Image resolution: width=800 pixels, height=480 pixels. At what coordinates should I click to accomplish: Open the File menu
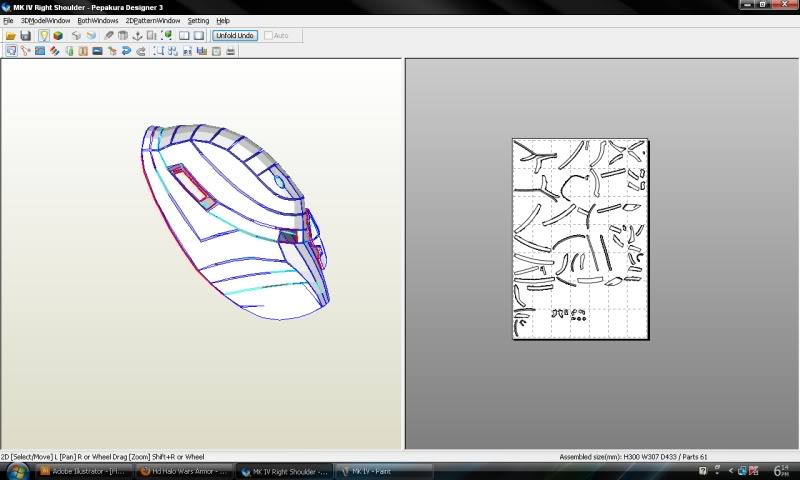click(8, 20)
